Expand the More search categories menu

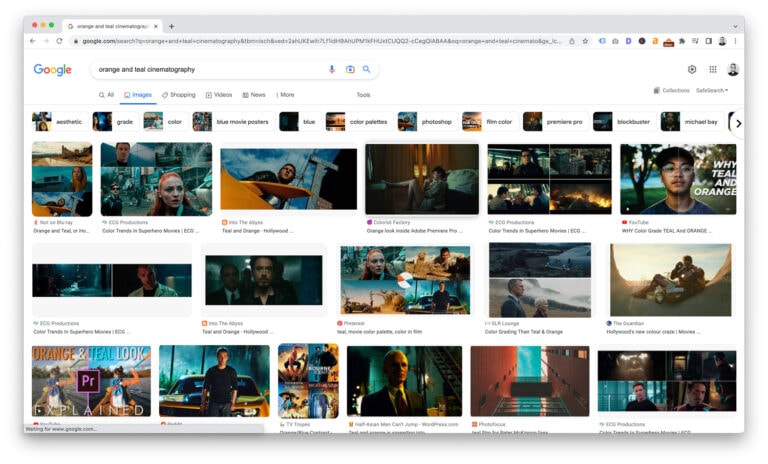click(285, 95)
